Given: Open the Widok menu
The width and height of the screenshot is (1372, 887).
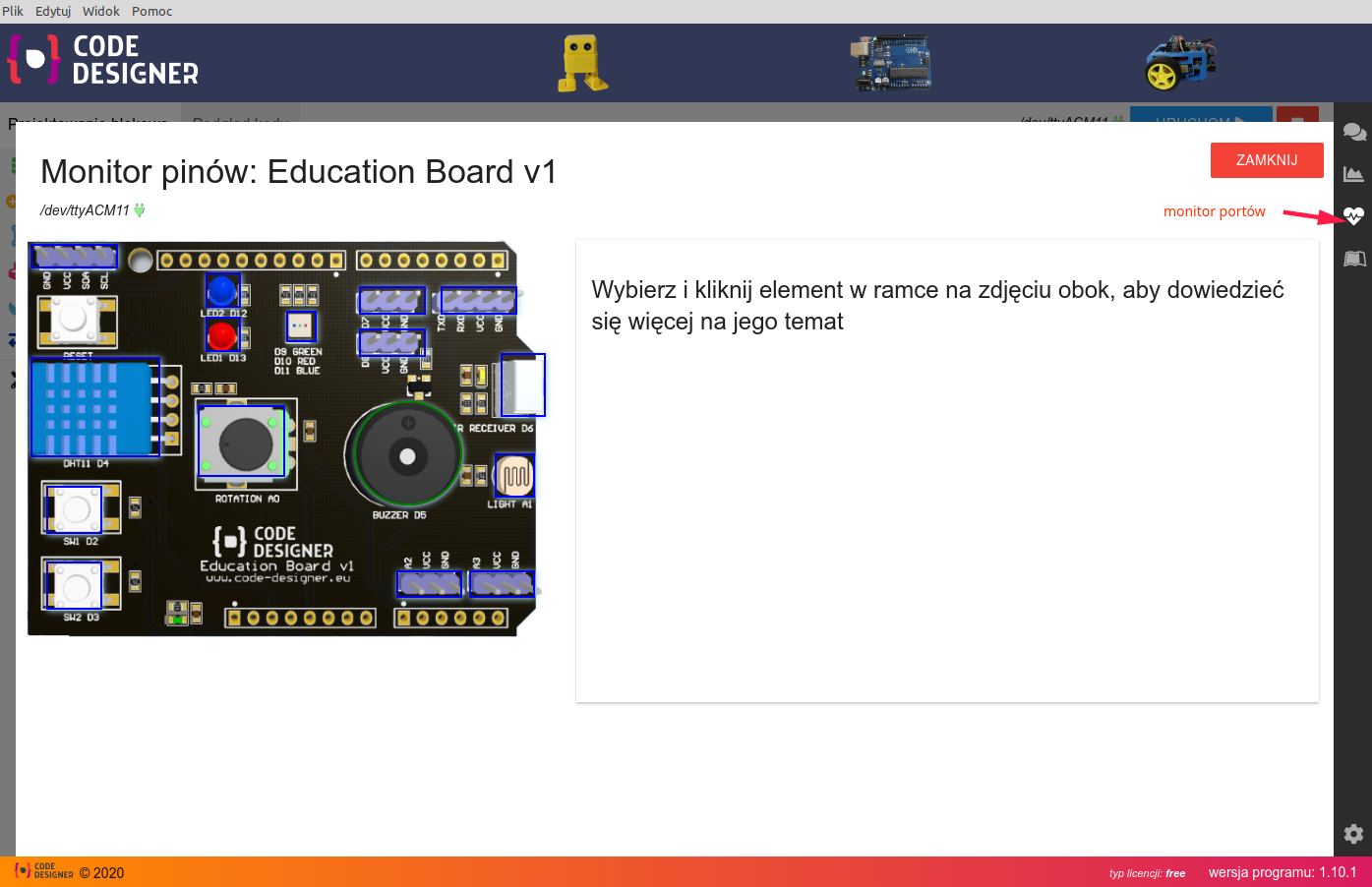Looking at the screenshot, I should 101,11.
